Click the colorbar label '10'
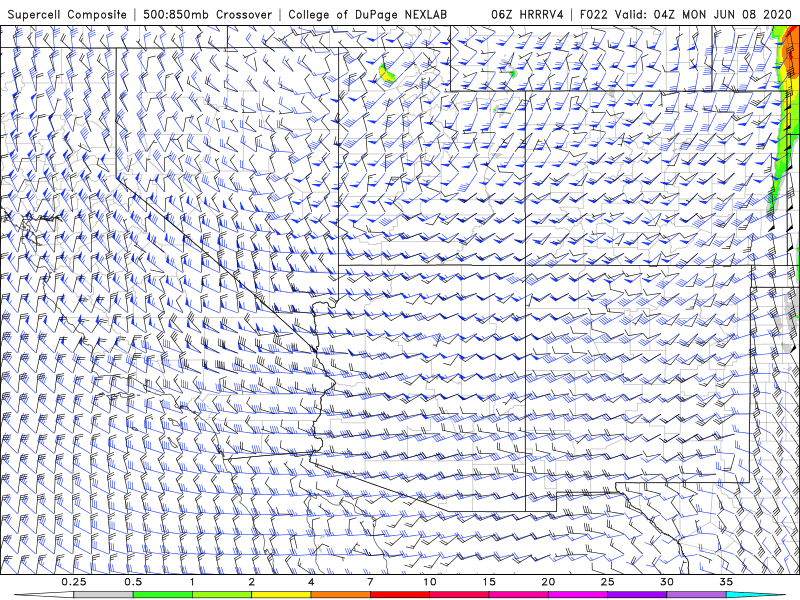 pyautogui.click(x=430, y=582)
